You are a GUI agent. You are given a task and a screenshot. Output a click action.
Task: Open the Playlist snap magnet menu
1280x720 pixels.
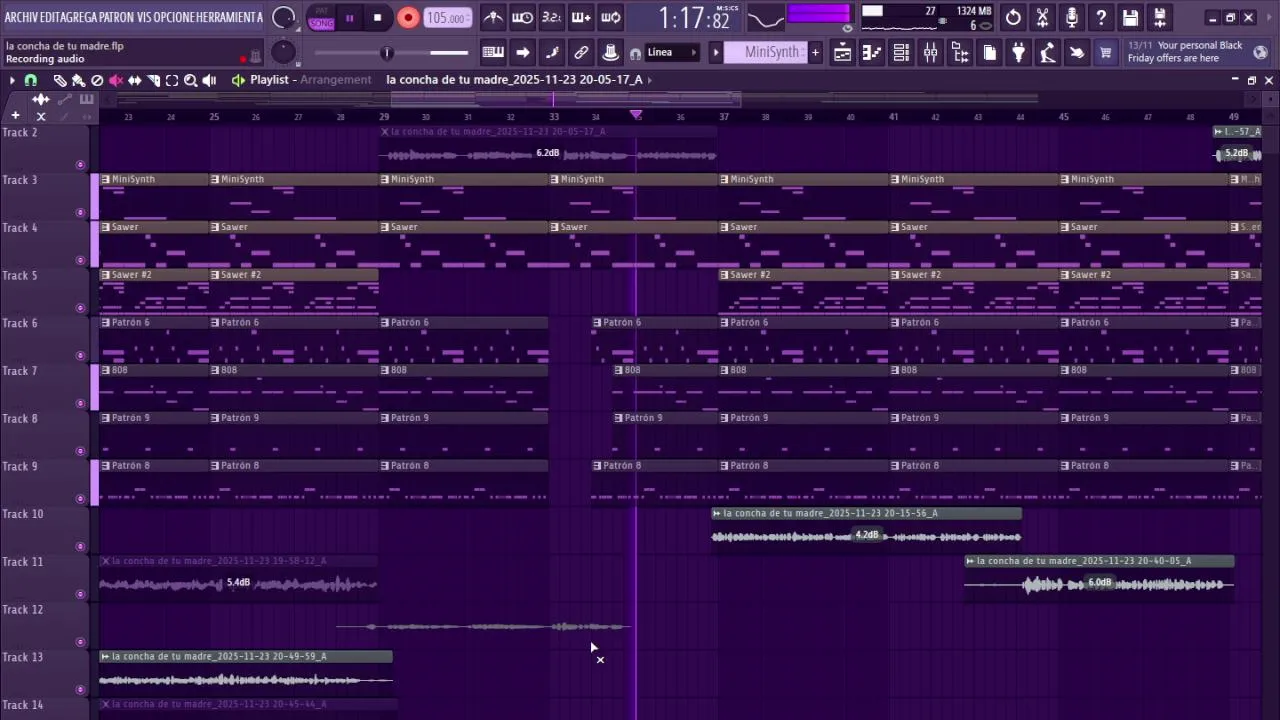tap(31, 80)
